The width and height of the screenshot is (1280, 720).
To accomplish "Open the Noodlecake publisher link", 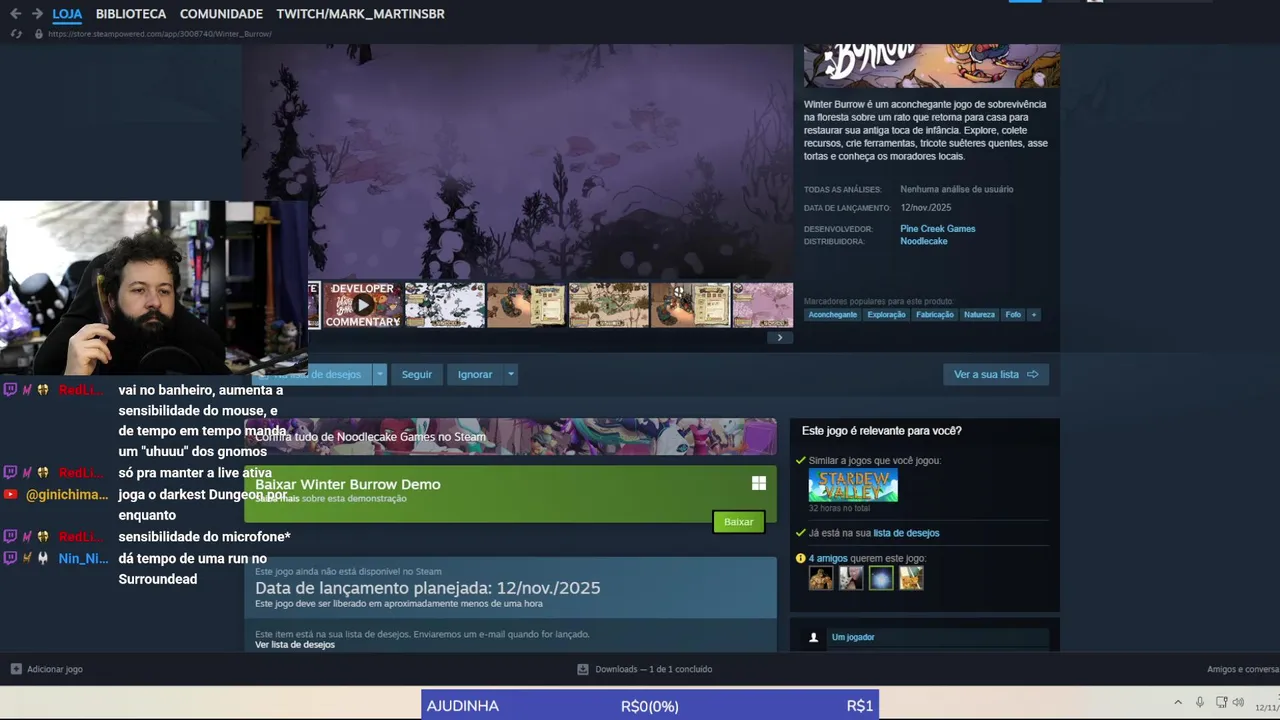I will pos(923,241).
